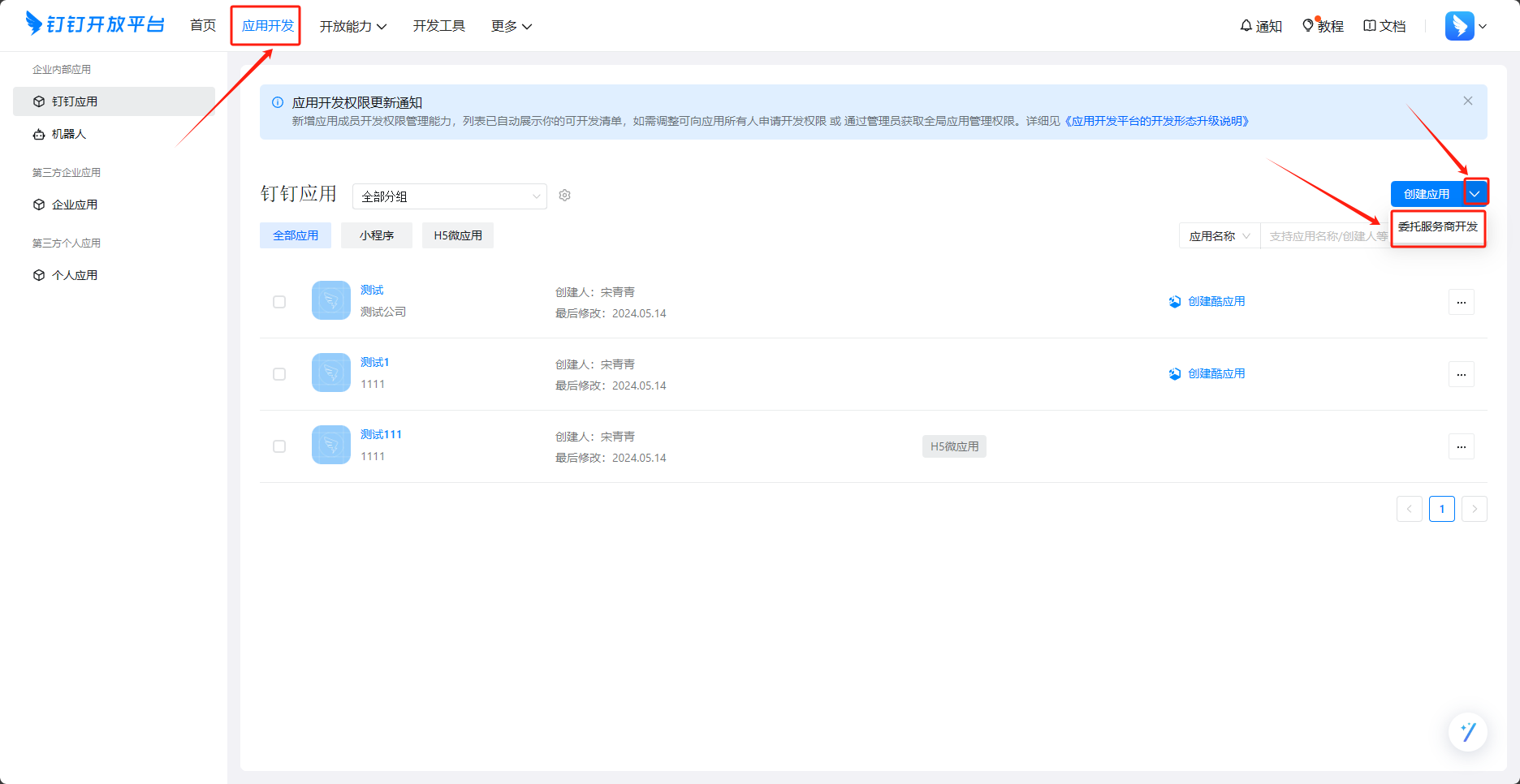Open the user avatar account menu

tap(1466, 26)
